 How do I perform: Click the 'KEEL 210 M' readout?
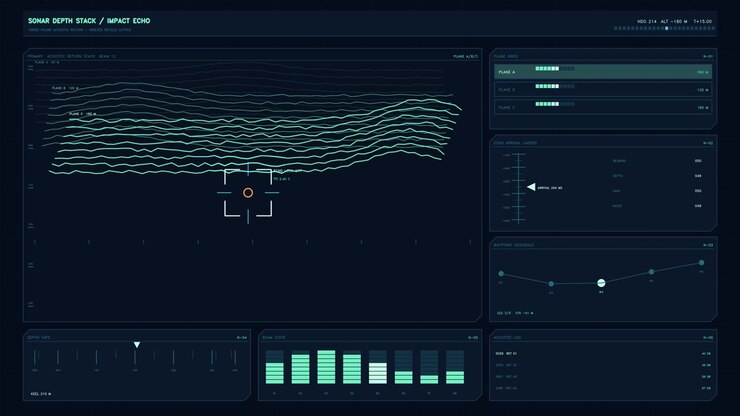point(41,394)
